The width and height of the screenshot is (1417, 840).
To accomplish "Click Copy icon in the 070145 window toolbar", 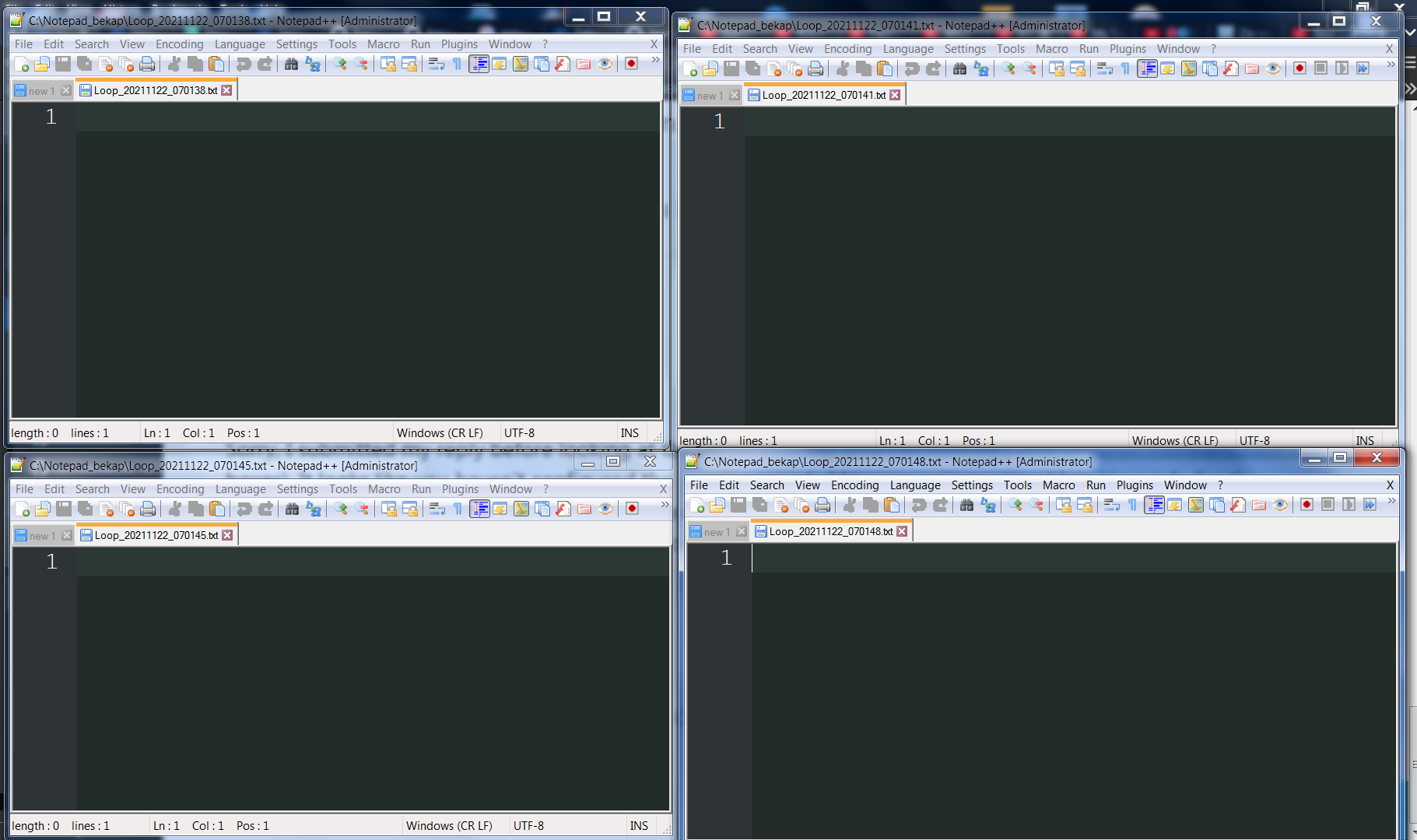I will point(196,509).
